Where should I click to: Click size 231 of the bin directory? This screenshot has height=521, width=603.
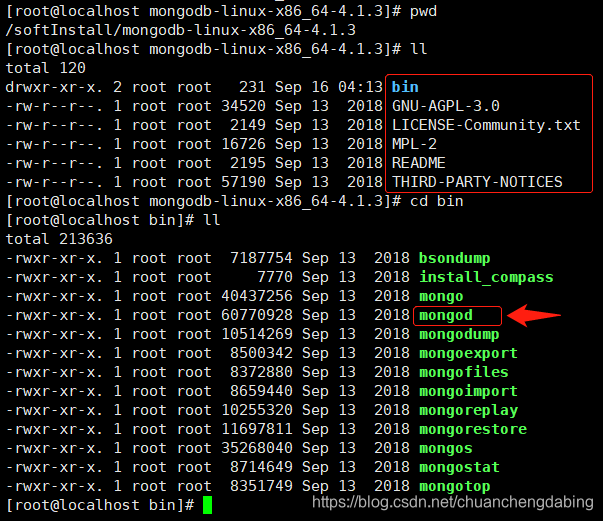pos(252,87)
